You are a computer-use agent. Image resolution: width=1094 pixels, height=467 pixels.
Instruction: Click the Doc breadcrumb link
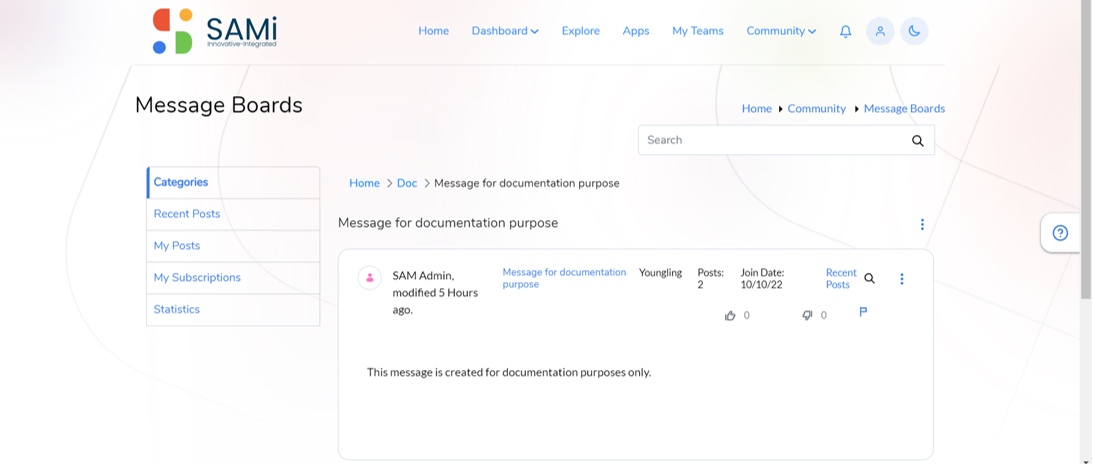[407, 183]
